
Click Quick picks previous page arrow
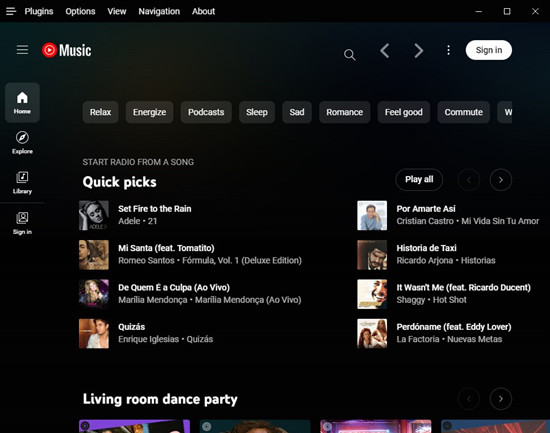tap(469, 180)
